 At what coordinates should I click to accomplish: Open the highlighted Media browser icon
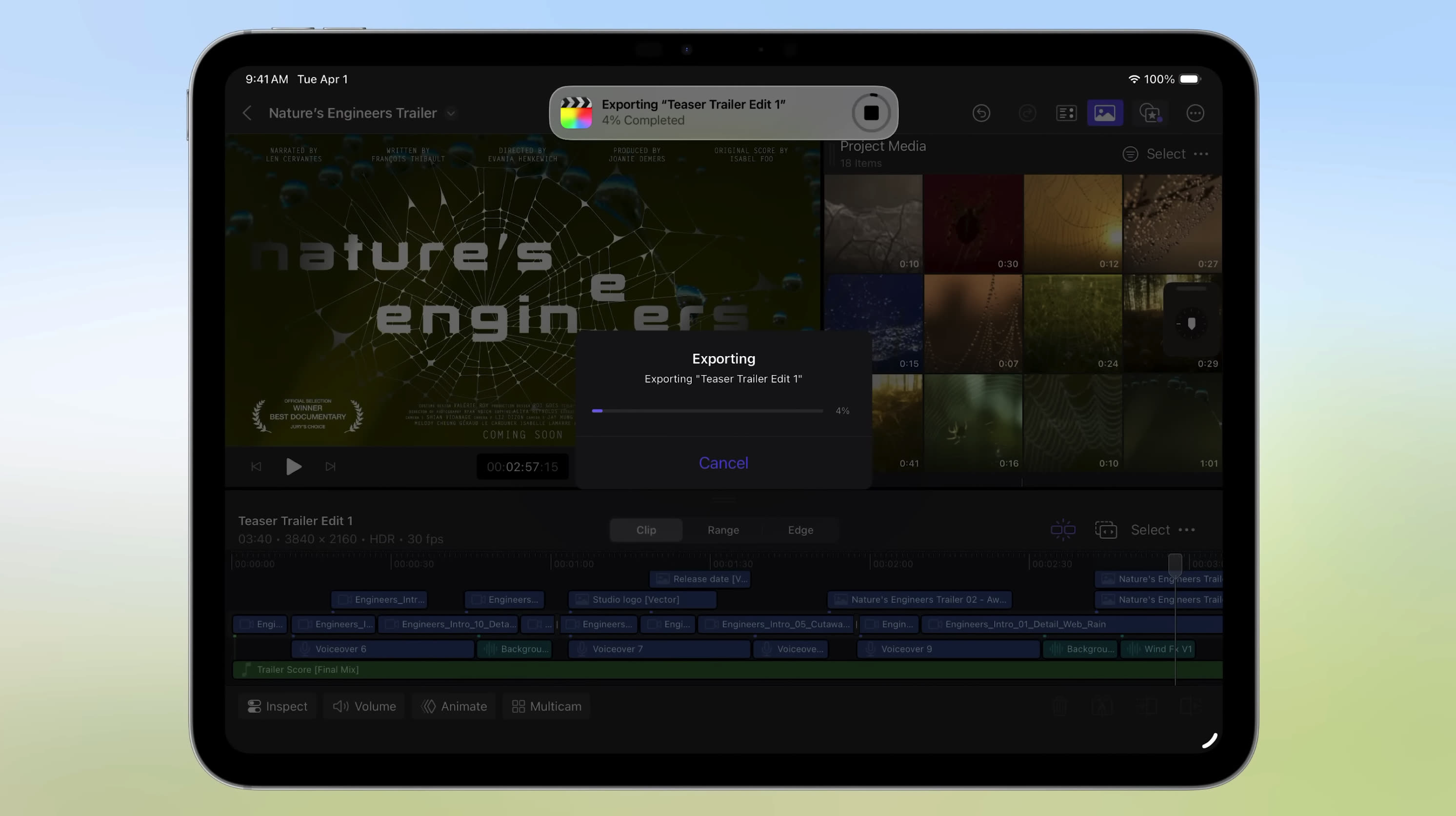pos(1105,113)
